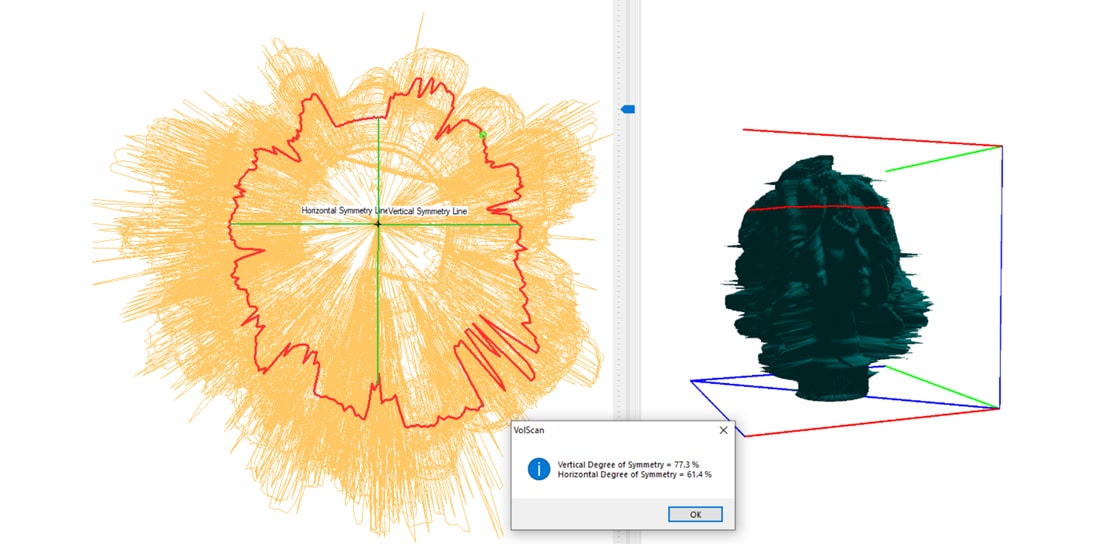Close the VolScan message box
This screenshot has width=1110, height=544.
pyautogui.click(x=723, y=429)
